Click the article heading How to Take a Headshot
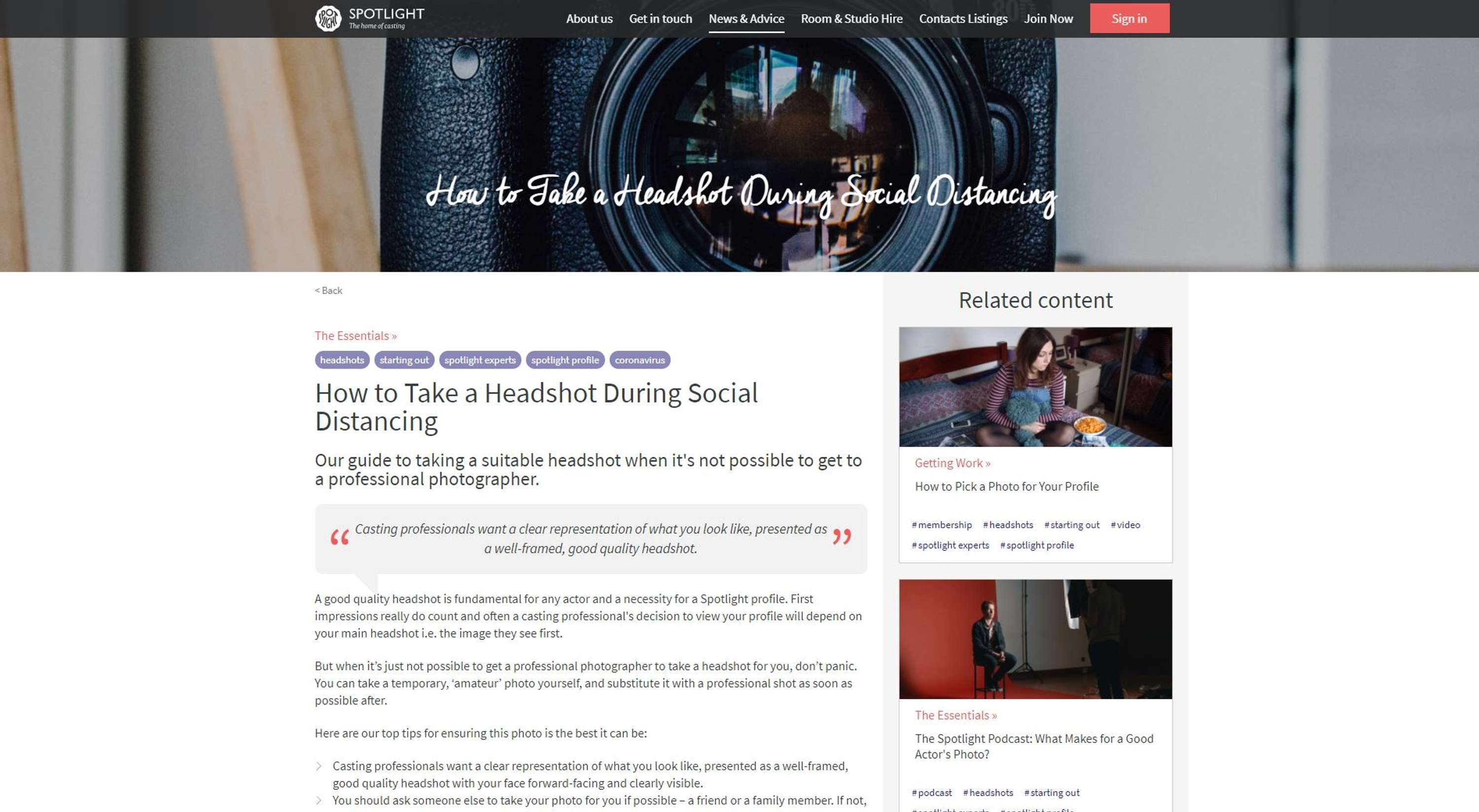 [536, 407]
